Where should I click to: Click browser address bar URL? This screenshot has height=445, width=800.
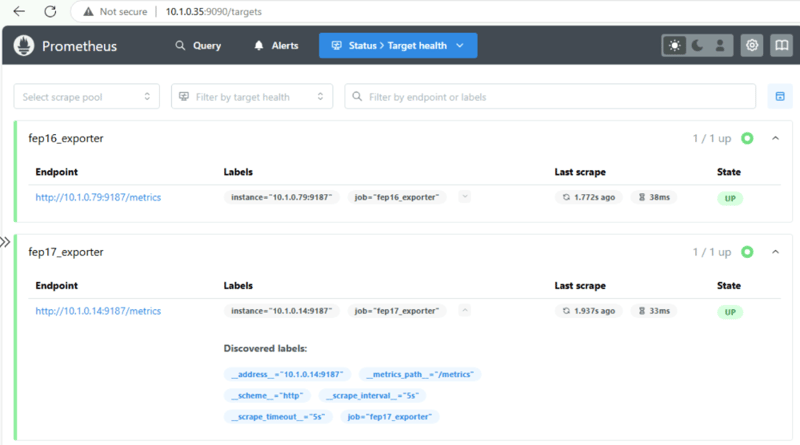[213, 11]
